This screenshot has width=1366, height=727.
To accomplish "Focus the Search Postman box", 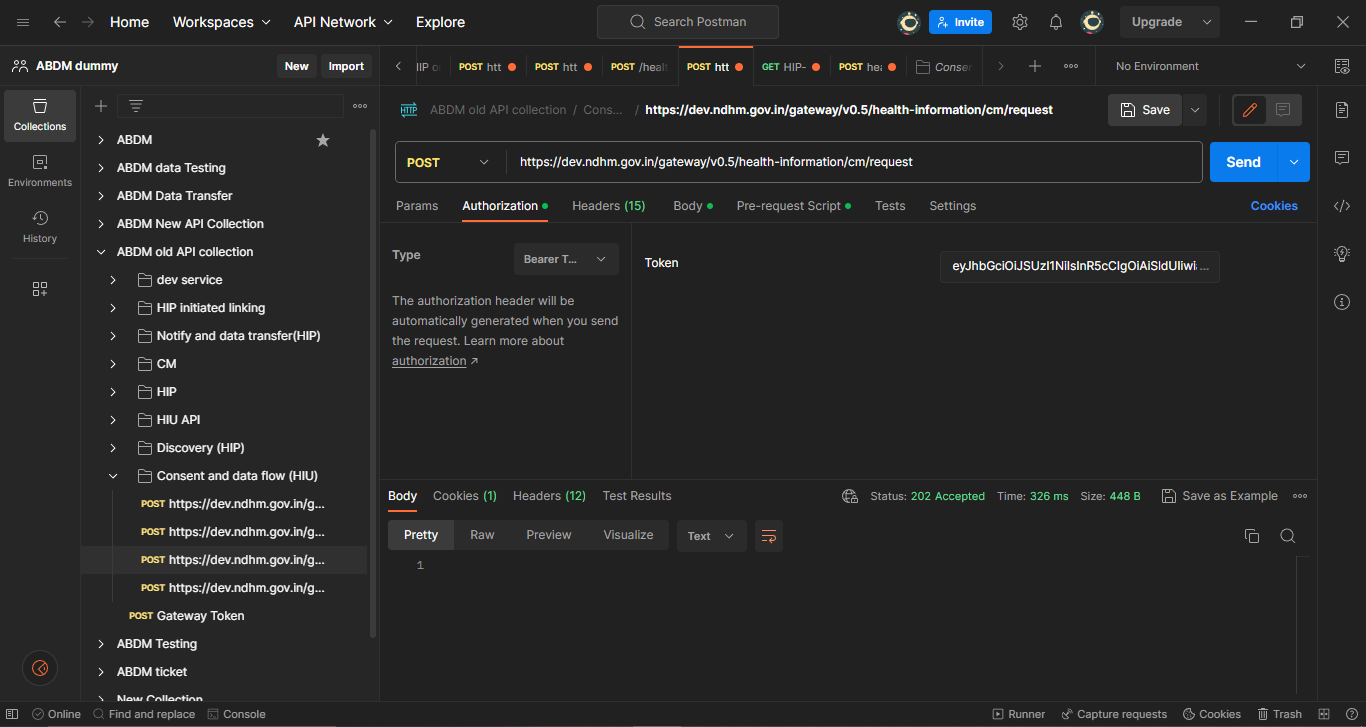I will tap(688, 22).
